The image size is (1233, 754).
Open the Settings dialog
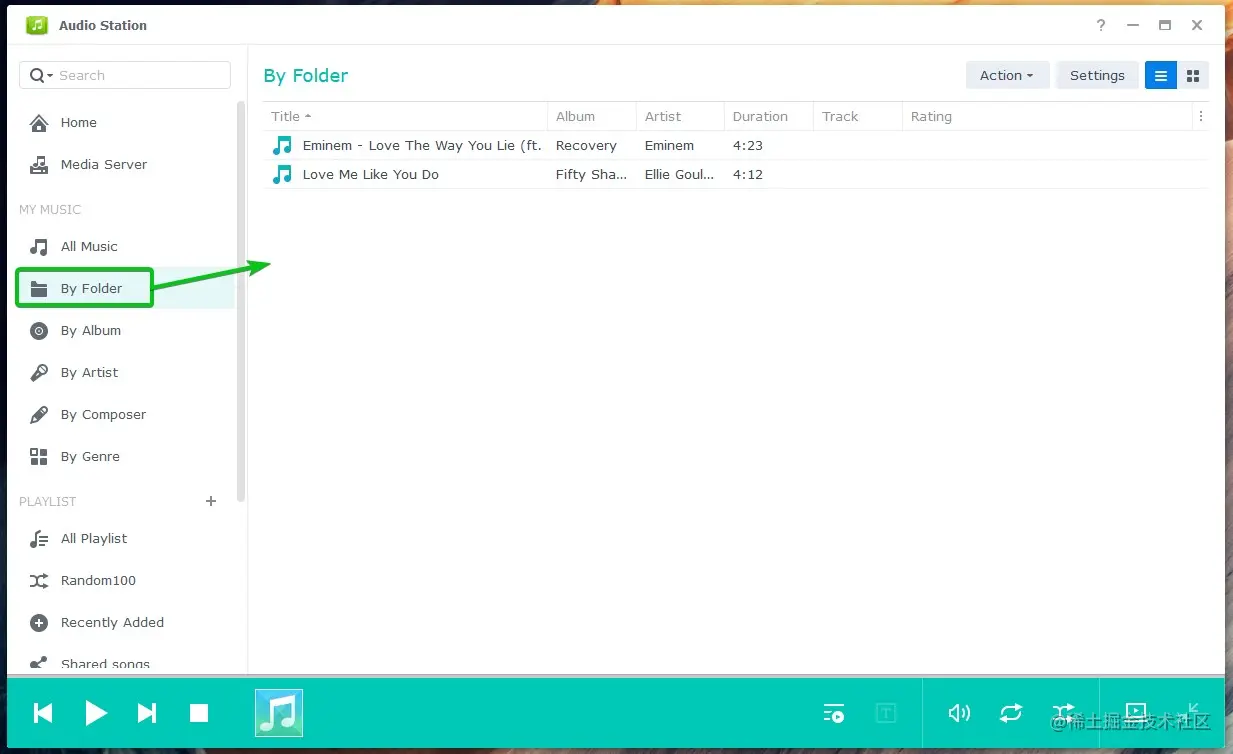click(1097, 75)
